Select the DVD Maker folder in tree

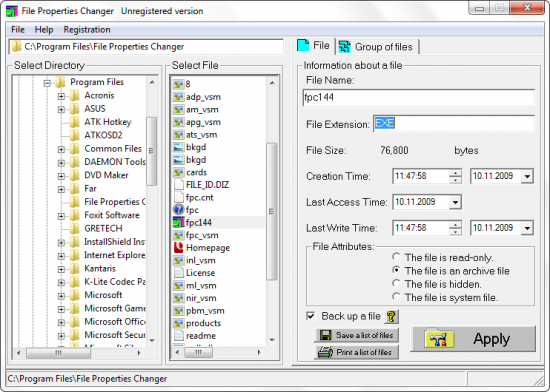click(x=106, y=175)
